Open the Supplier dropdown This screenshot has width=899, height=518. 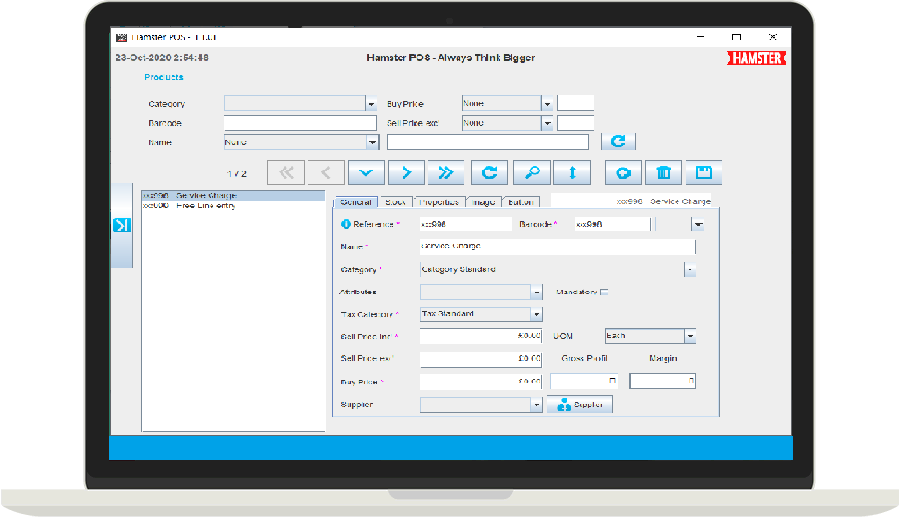tap(536, 404)
